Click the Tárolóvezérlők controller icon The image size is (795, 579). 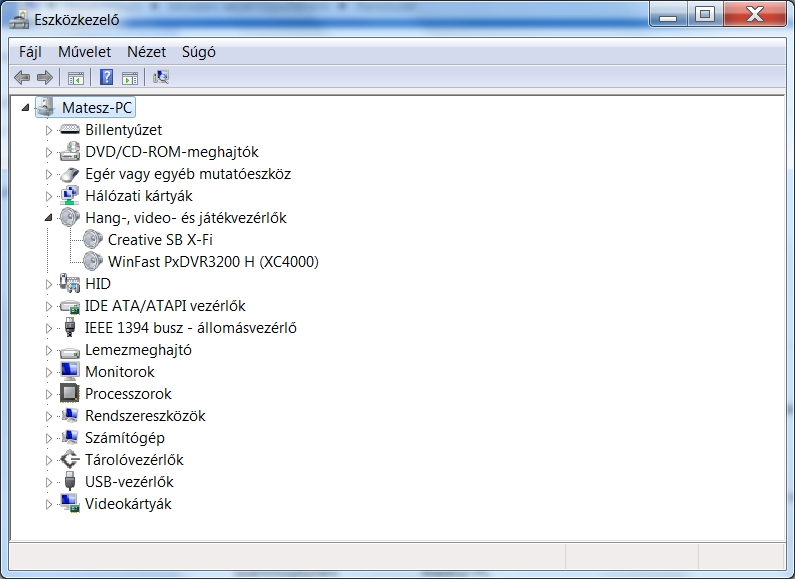tap(69, 459)
